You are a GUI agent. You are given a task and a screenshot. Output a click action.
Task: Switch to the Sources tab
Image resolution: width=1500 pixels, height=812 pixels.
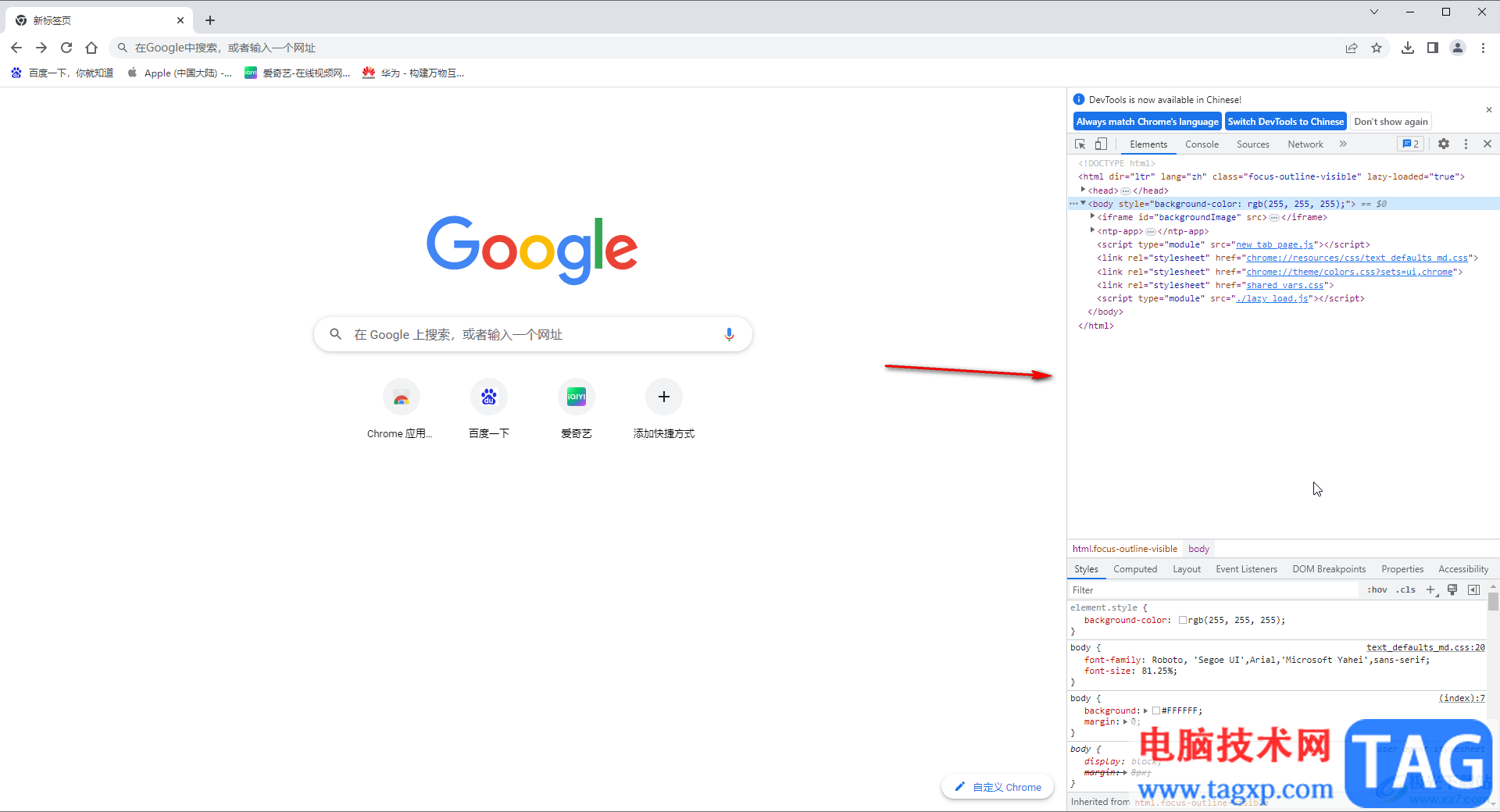point(1252,144)
